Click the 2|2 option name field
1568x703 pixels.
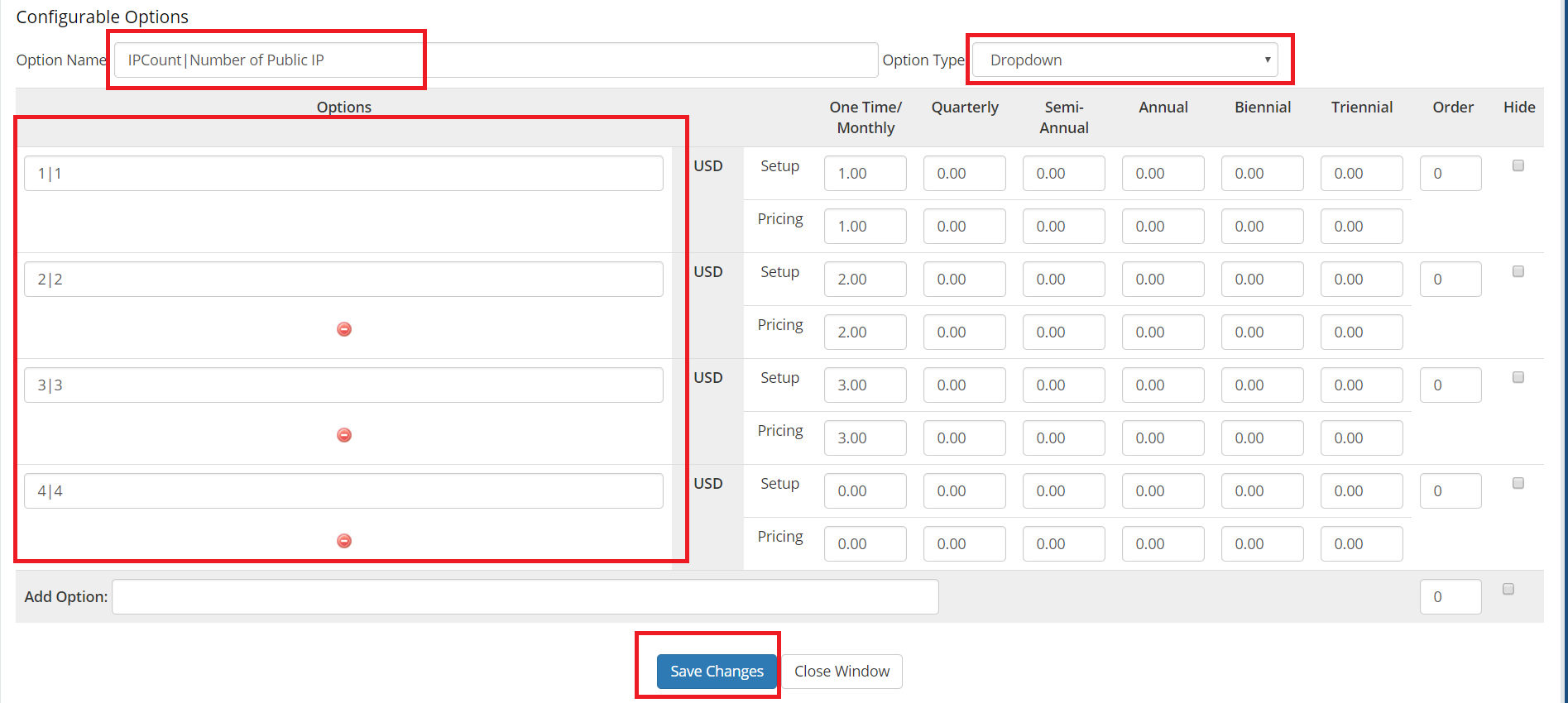(x=343, y=280)
